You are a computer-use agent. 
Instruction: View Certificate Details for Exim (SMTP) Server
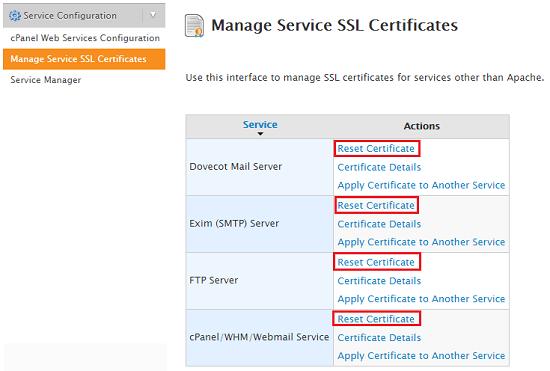coord(379,224)
